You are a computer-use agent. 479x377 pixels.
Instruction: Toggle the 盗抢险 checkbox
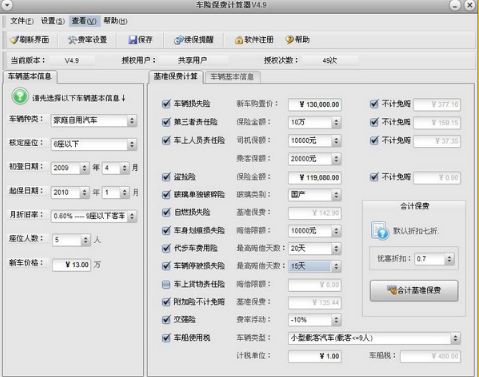(x=166, y=177)
